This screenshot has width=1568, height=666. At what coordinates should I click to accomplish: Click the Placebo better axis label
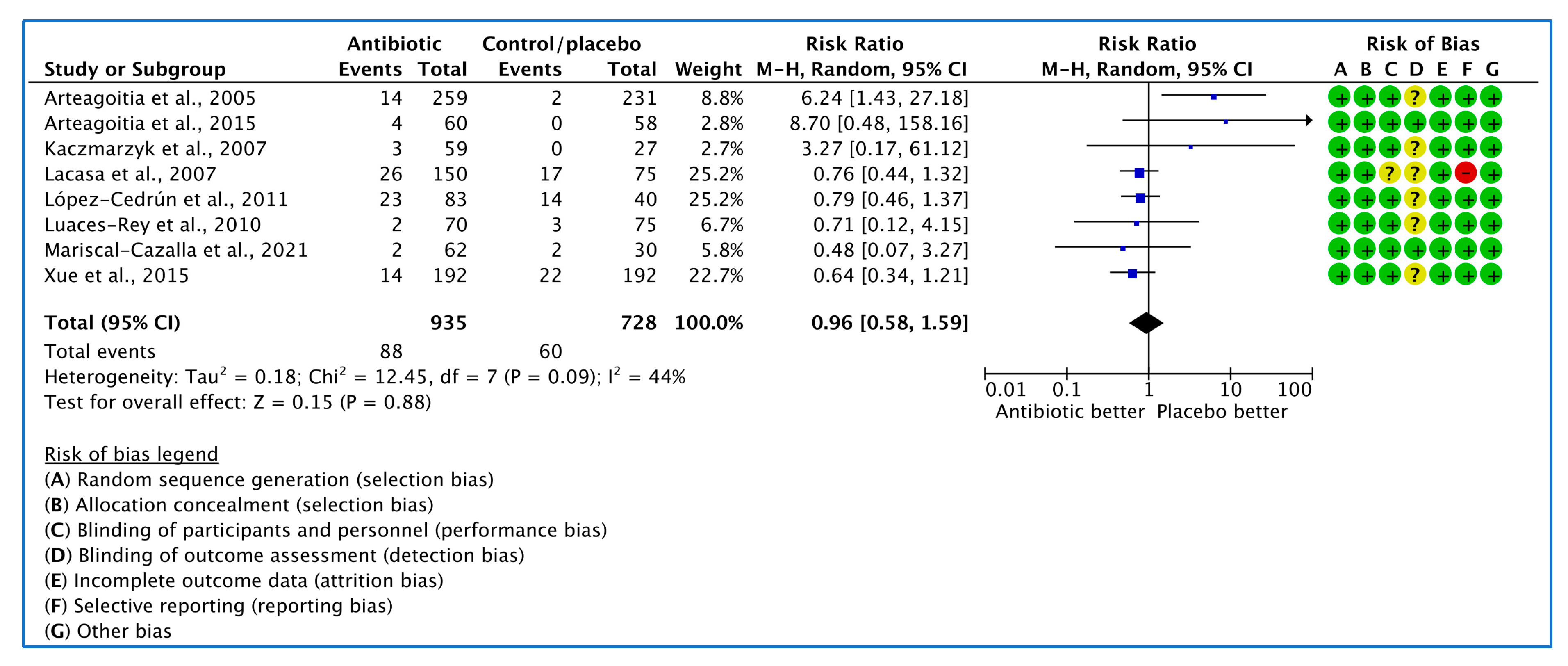(x=1222, y=412)
